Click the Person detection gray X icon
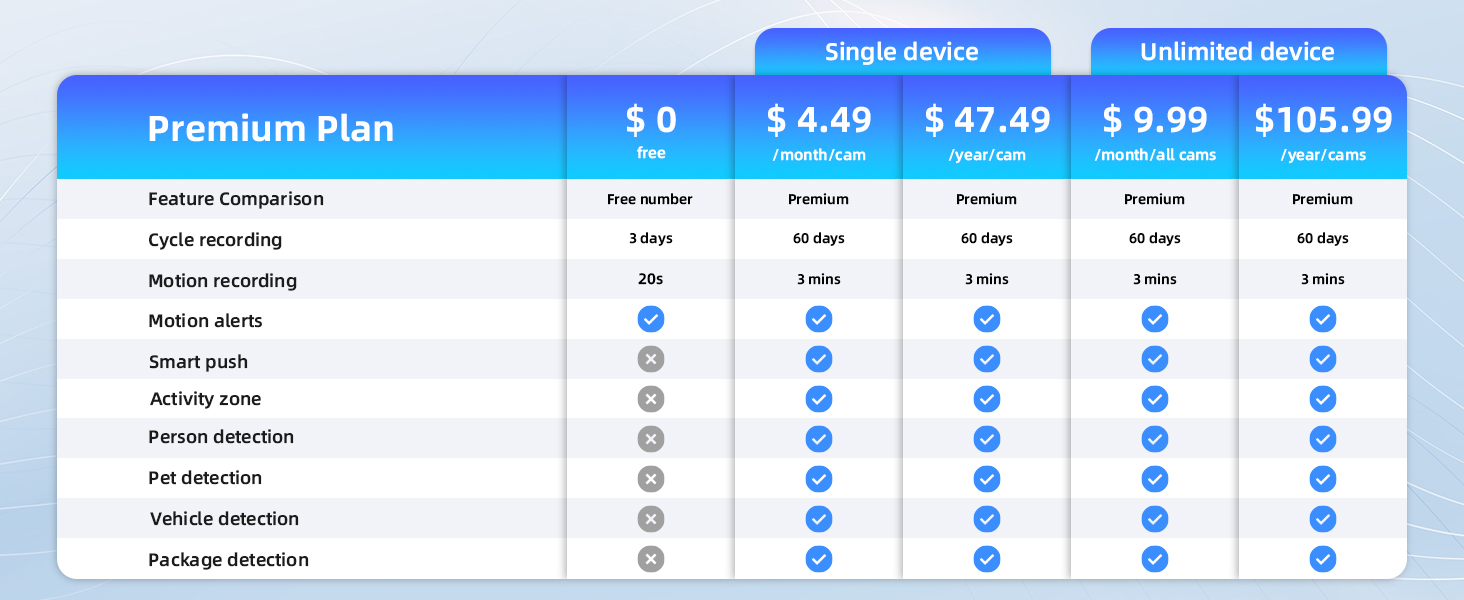The height and width of the screenshot is (600, 1464). click(x=651, y=438)
